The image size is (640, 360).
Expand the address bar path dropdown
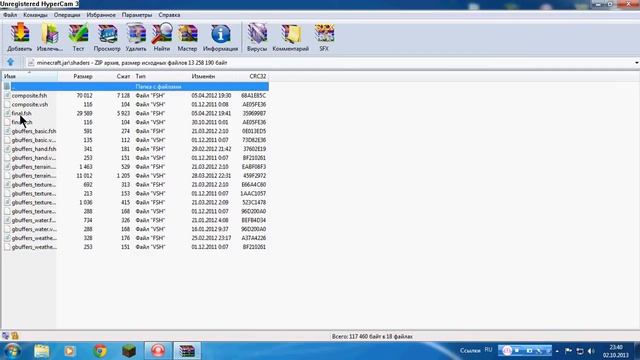(x=636, y=63)
